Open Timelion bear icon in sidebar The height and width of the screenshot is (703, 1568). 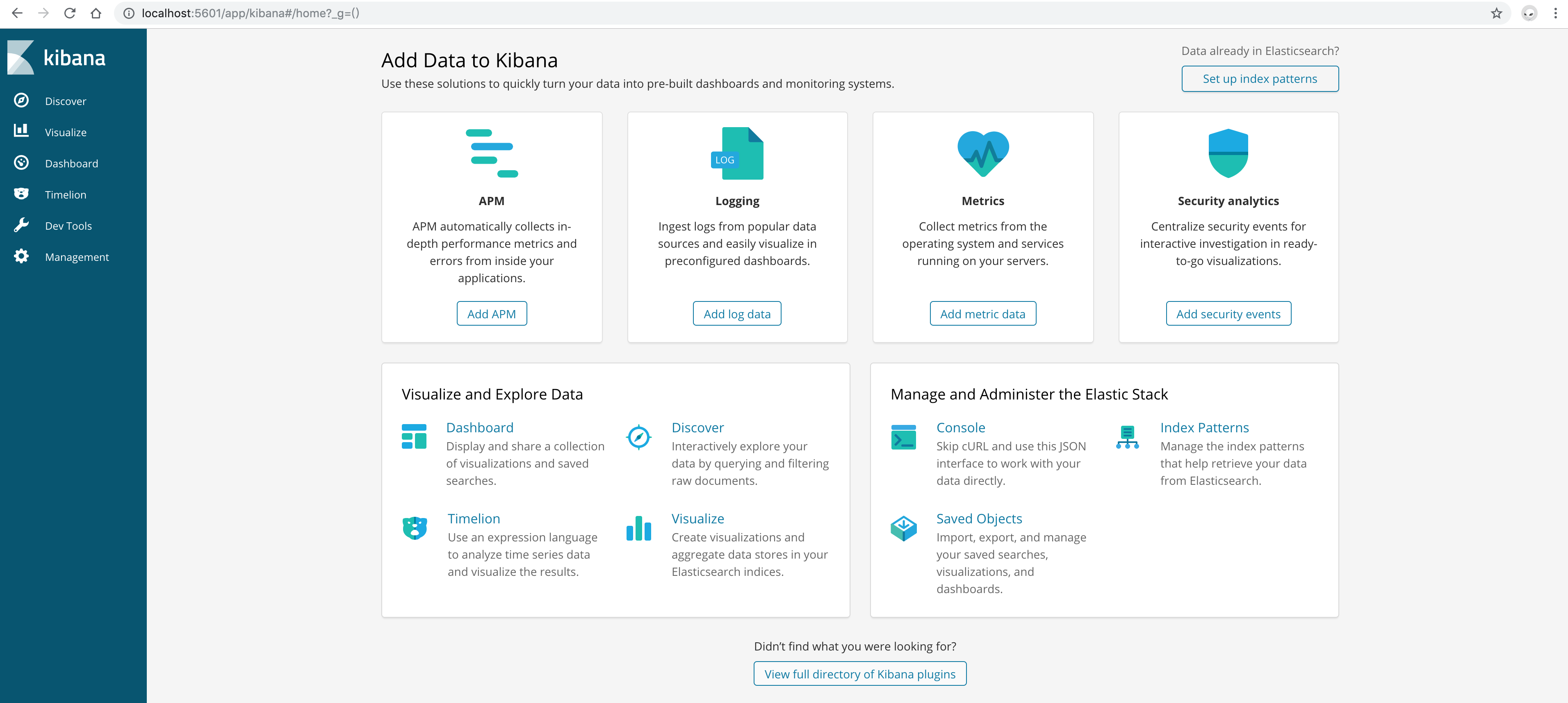click(21, 194)
